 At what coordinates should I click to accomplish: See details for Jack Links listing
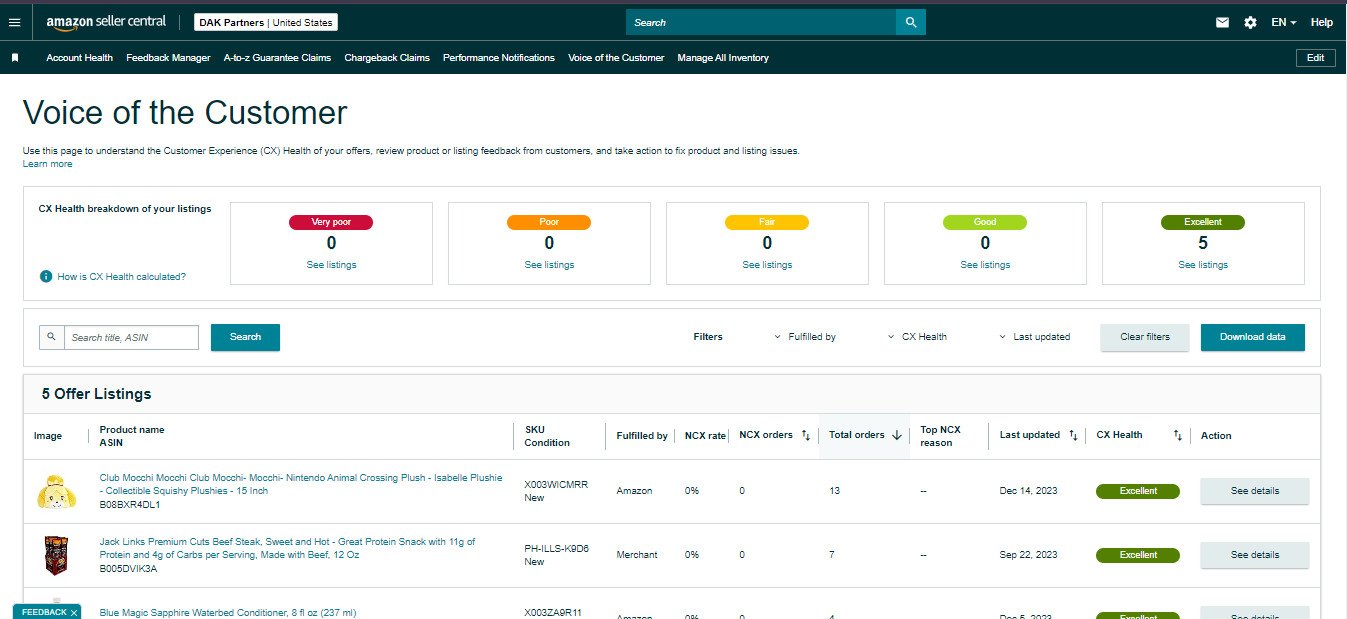point(1254,555)
